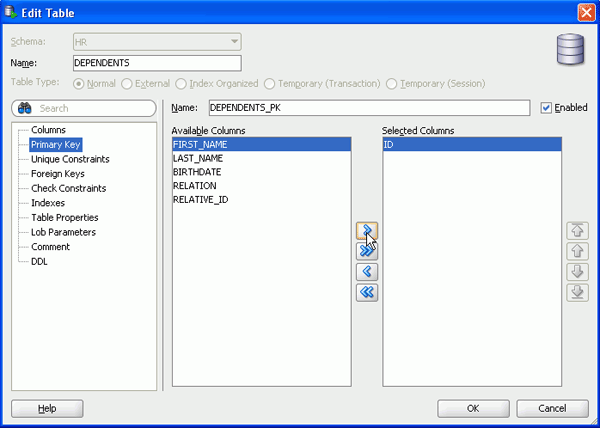This screenshot has width=600, height=428.
Task: Move selected column up one position
Action: pos(577,251)
